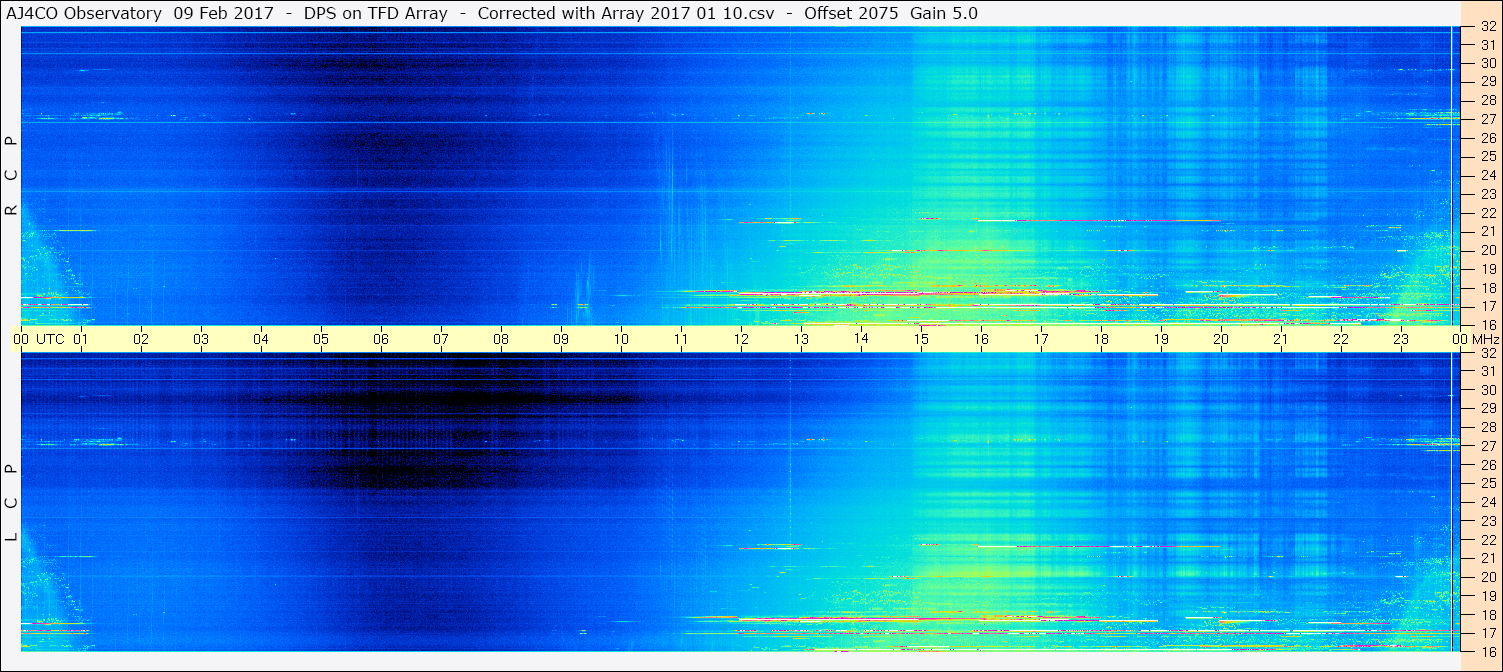Click the 07 hour mark on time axis
Viewport: 1503px width, 672px height.
(441, 339)
